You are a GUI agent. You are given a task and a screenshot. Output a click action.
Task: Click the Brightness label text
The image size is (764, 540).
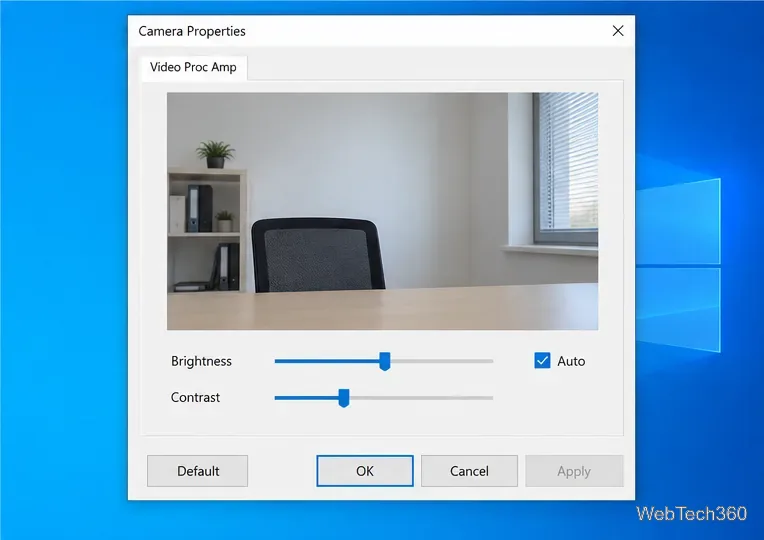[201, 361]
